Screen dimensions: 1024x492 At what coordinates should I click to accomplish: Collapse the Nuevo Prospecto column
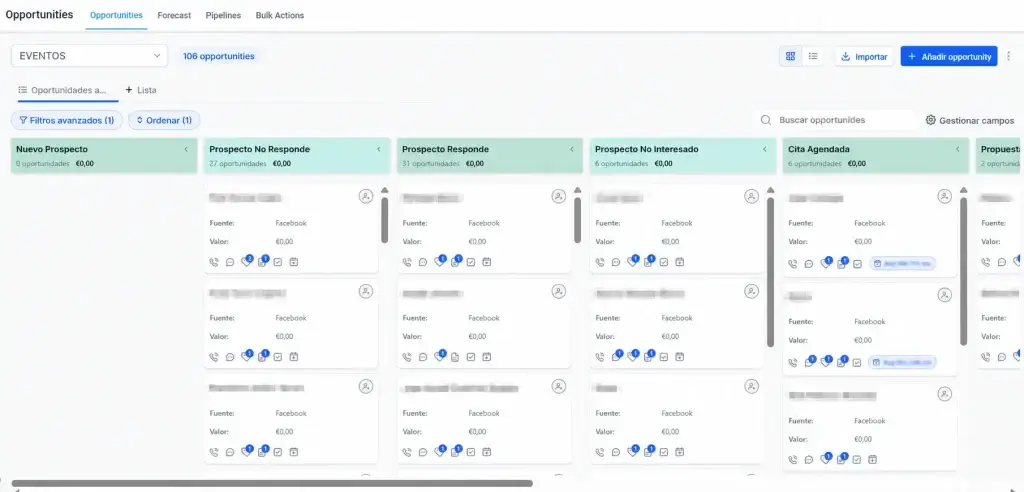(185, 150)
